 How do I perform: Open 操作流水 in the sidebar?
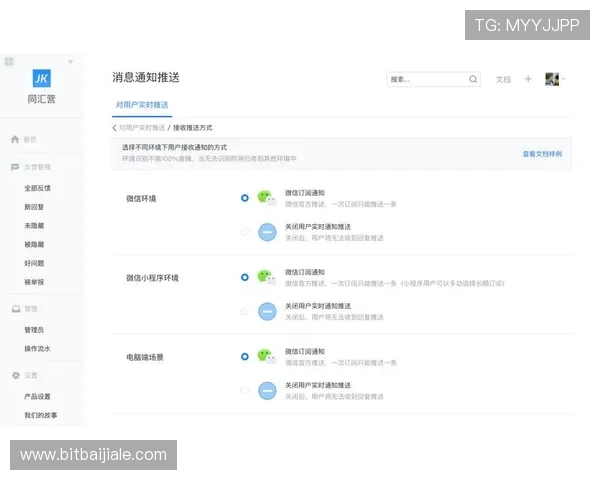pyautogui.click(x=38, y=348)
